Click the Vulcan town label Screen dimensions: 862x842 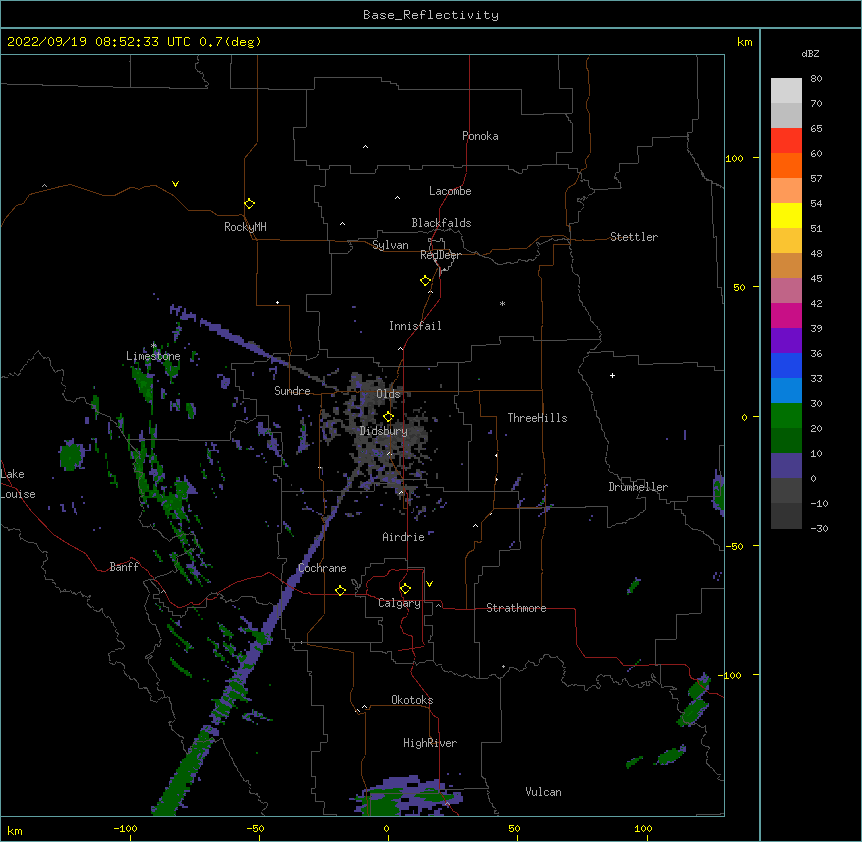543,792
